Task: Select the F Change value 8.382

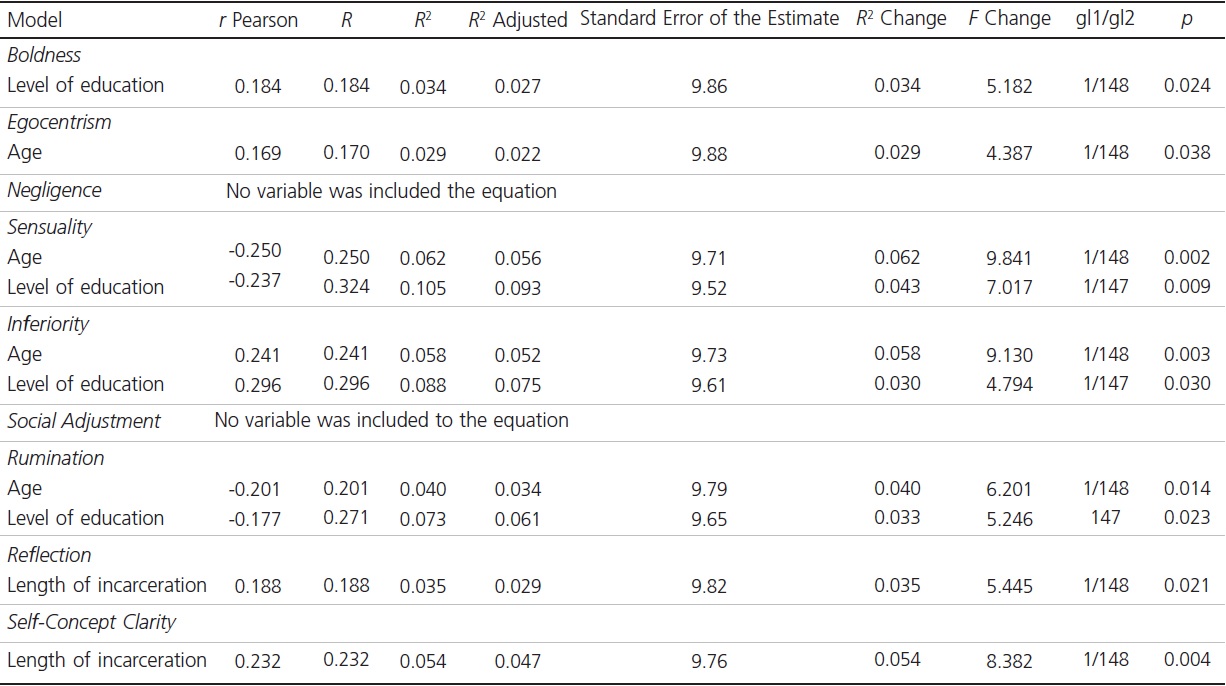Action: click(1009, 660)
